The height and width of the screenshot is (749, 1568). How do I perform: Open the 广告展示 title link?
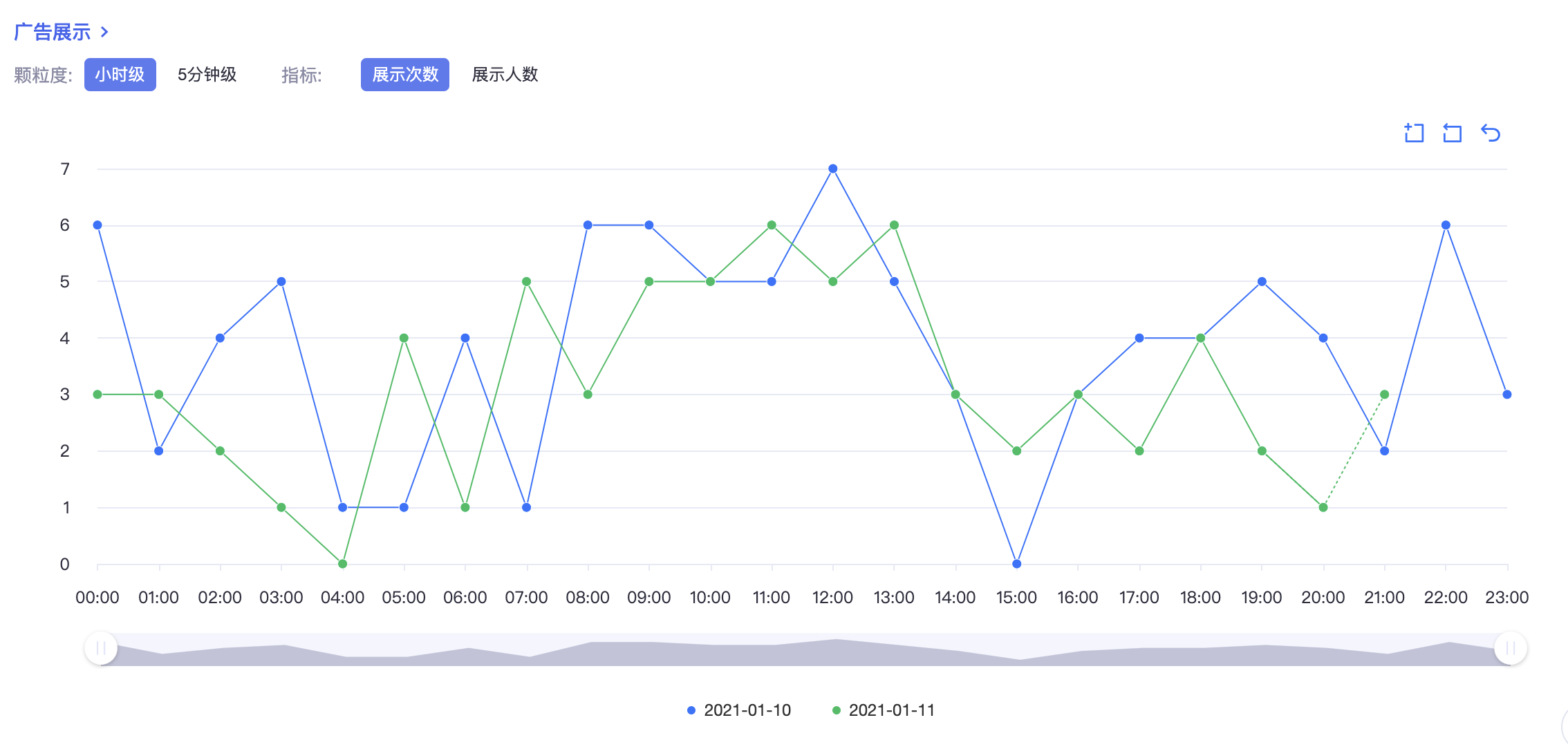[53, 32]
